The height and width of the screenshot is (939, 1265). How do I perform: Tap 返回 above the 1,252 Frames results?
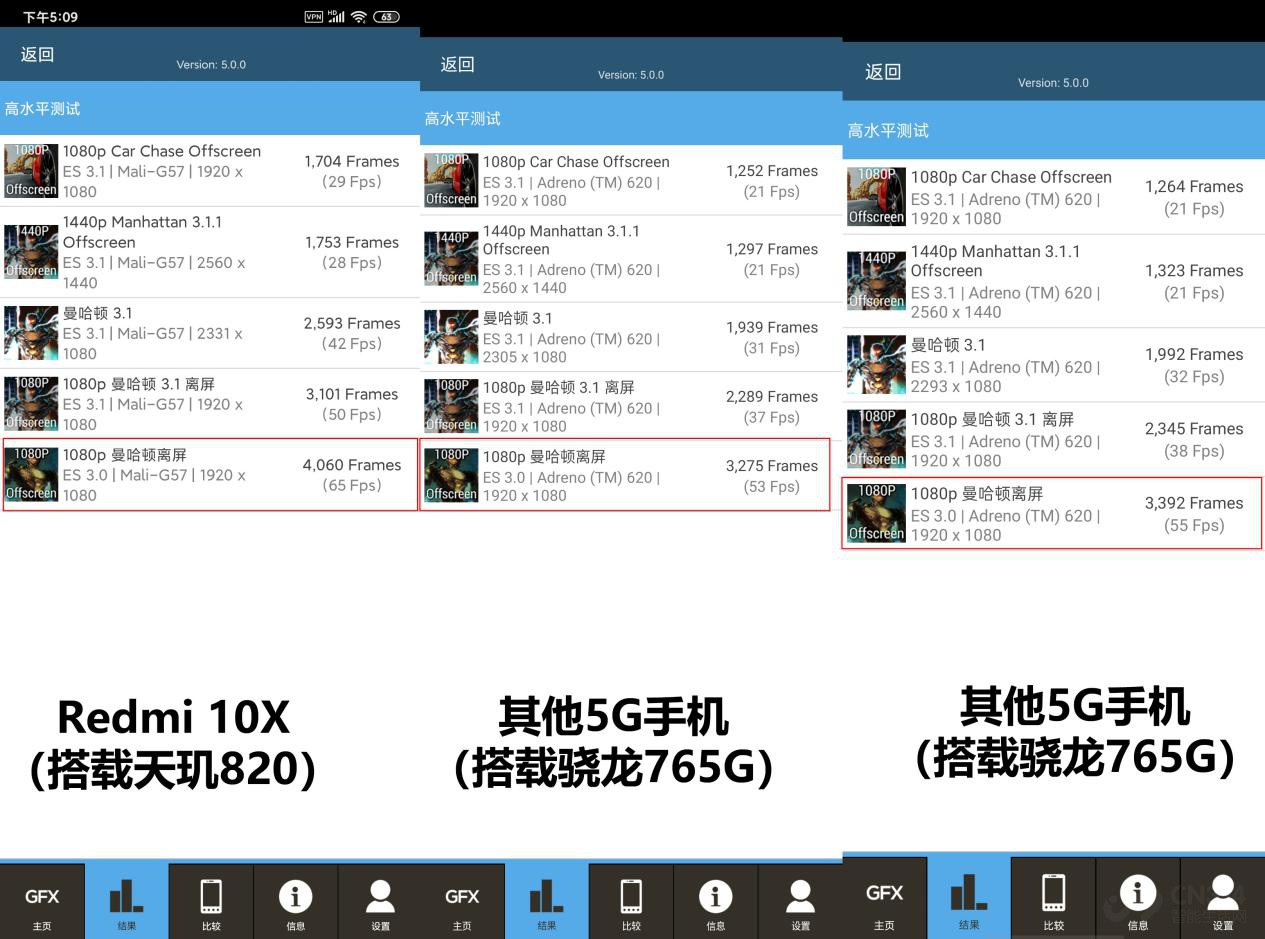coord(458,64)
